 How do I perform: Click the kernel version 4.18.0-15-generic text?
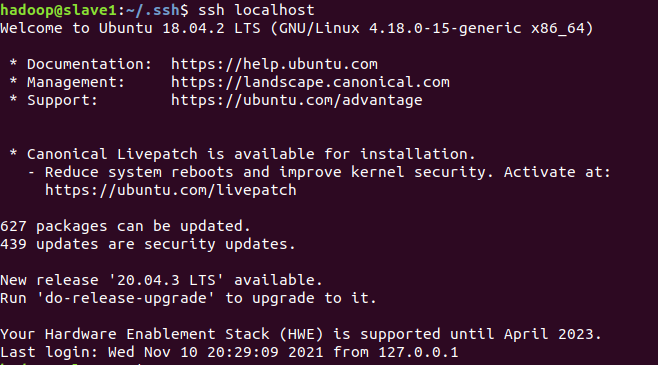click(x=445, y=28)
